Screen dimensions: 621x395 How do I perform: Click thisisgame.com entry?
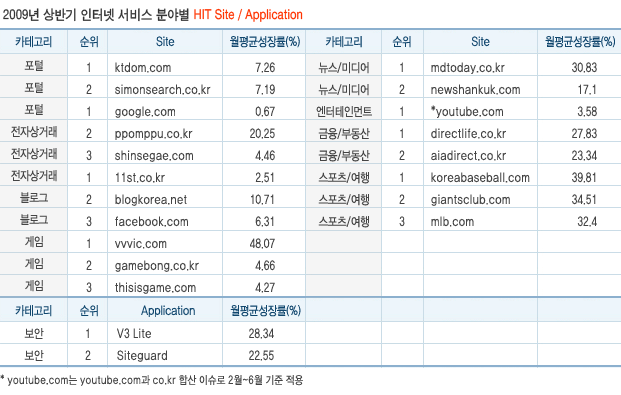(155, 288)
